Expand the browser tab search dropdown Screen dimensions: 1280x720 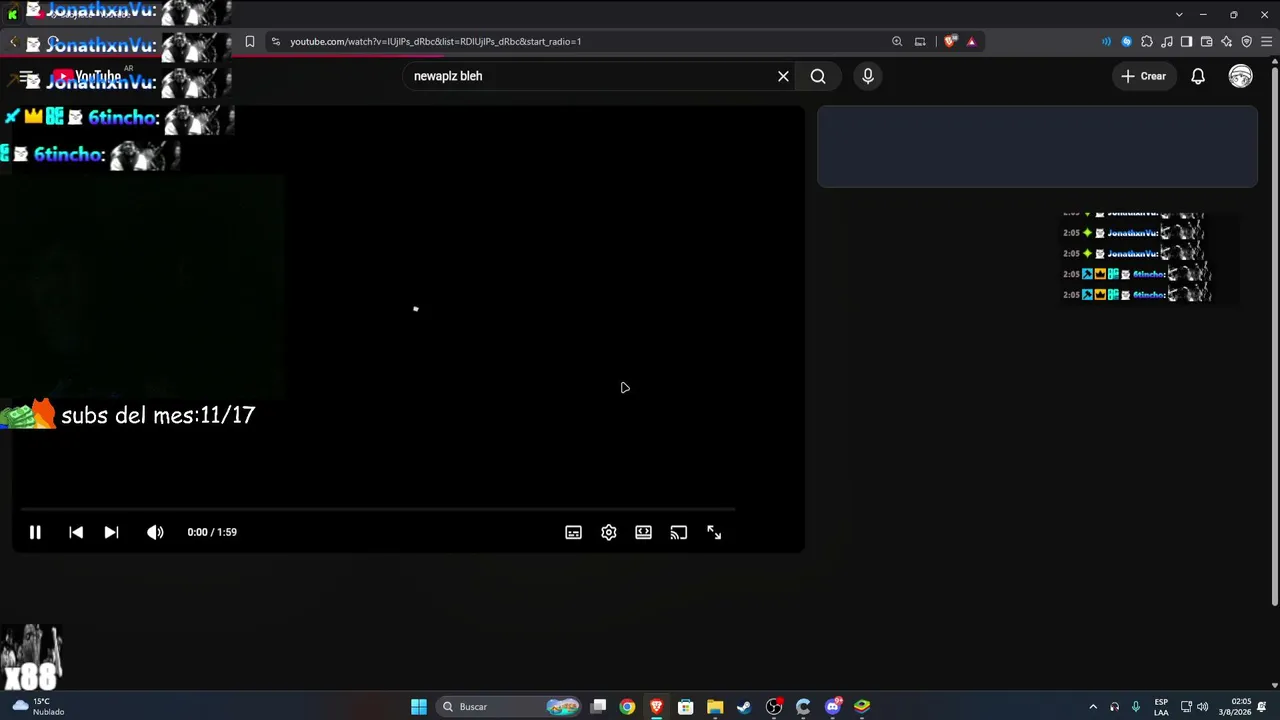1179,15
